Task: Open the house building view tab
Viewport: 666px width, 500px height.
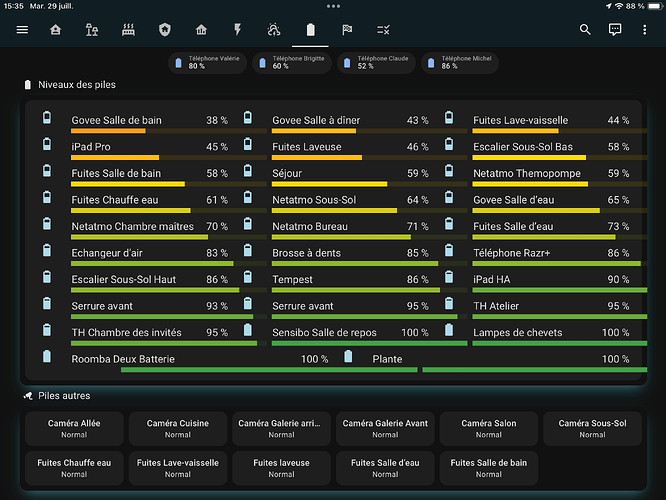Action: (x=201, y=30)
